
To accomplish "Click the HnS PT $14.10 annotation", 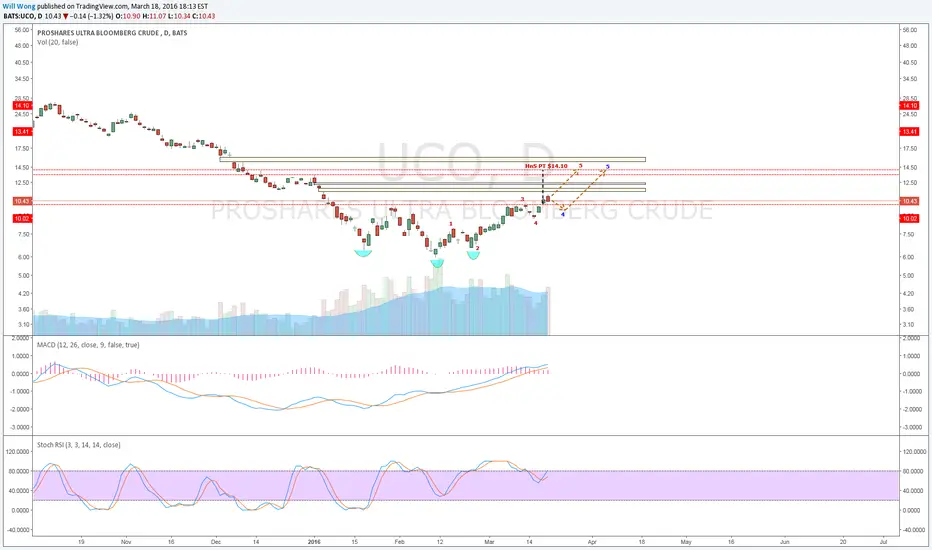I will point(546,166).
